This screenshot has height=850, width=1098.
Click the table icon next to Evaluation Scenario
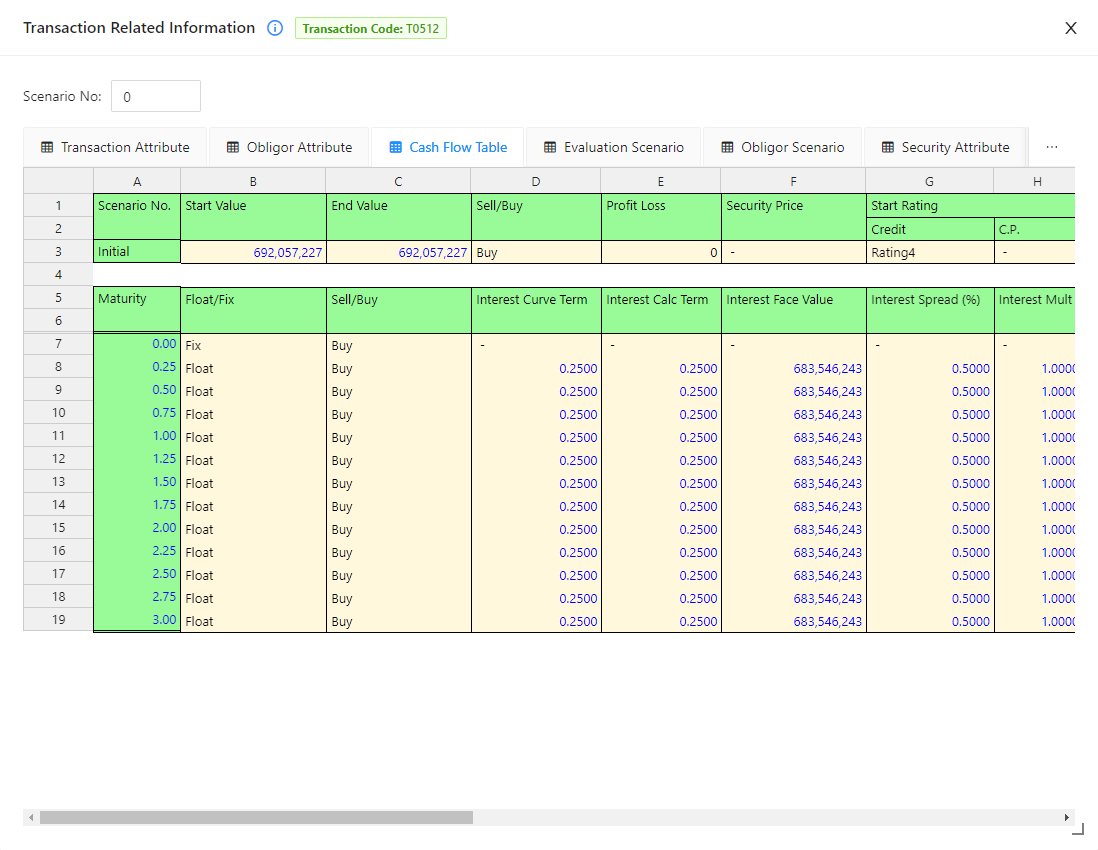[x=548, y=146]
